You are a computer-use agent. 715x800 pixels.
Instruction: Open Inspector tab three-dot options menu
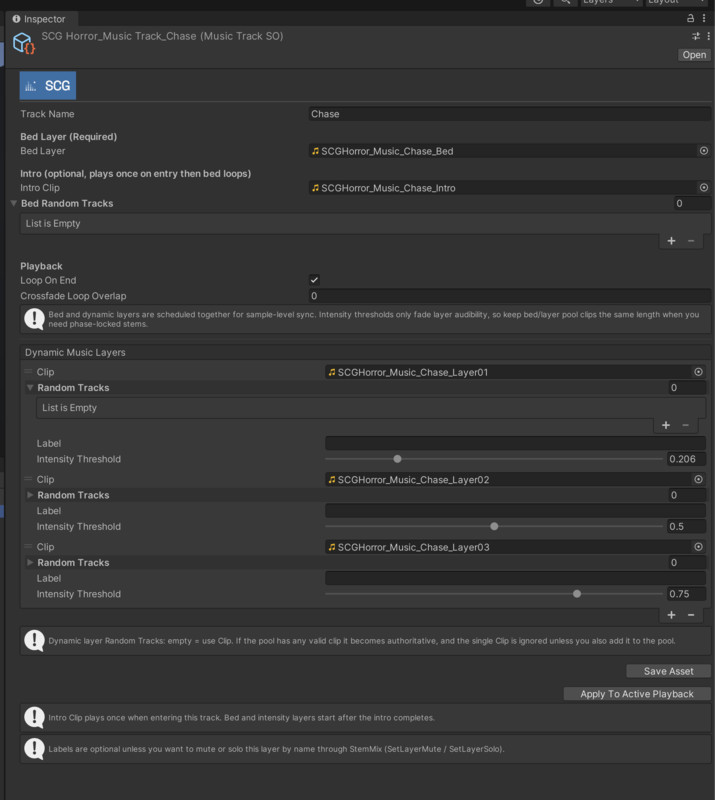[x=704, y=18]
